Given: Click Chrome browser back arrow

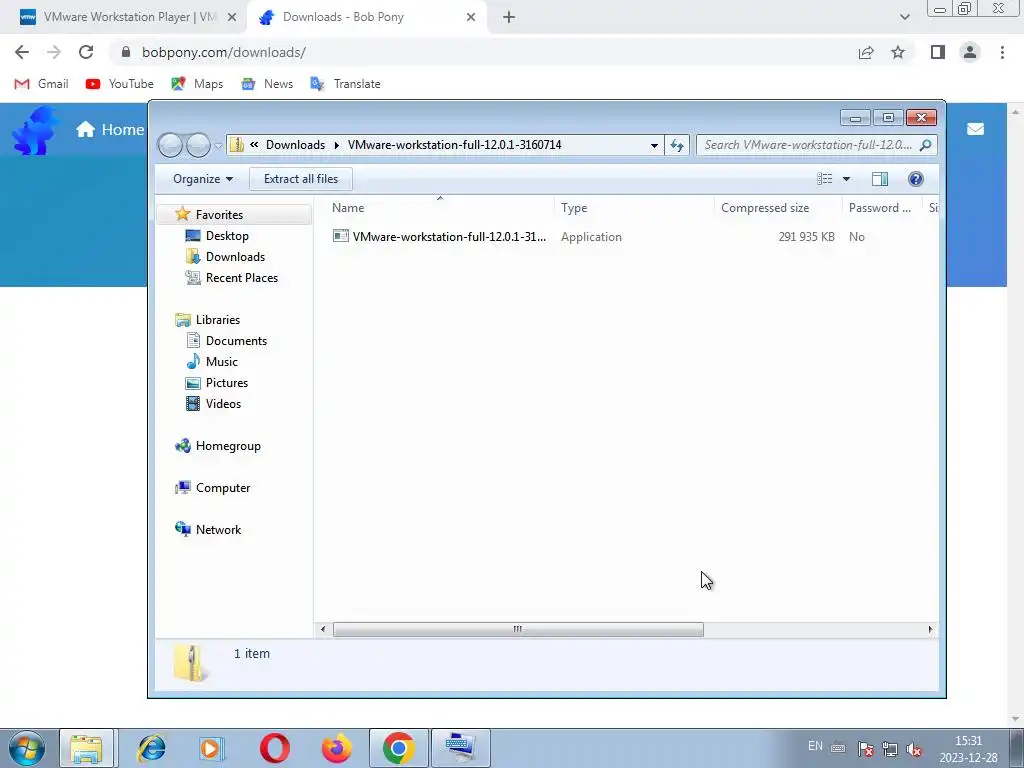Looking at the screenshot, I should click(22, 52).
